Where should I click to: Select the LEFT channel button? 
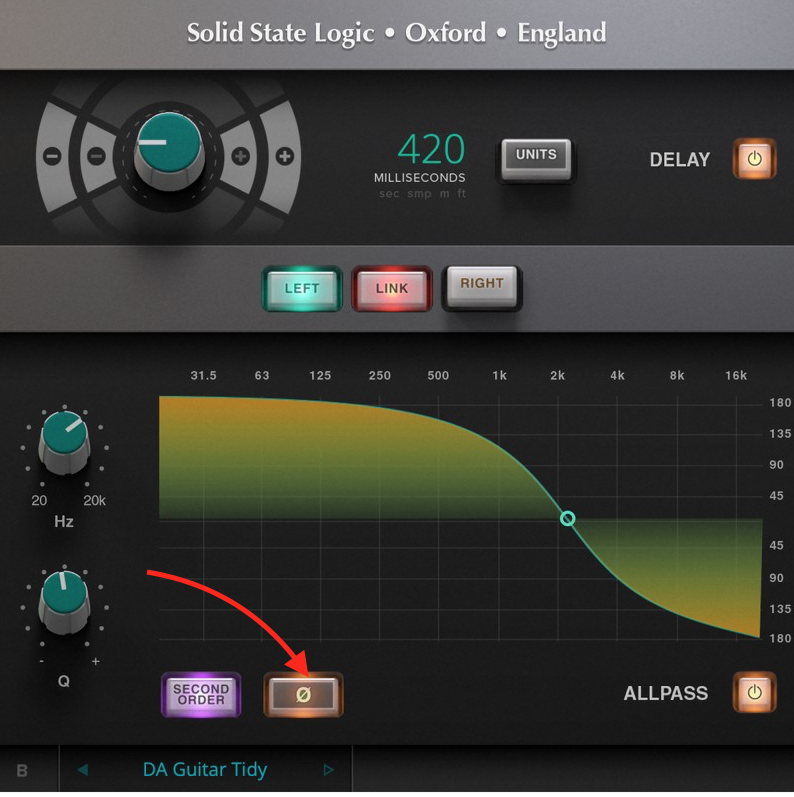[302, 288]
